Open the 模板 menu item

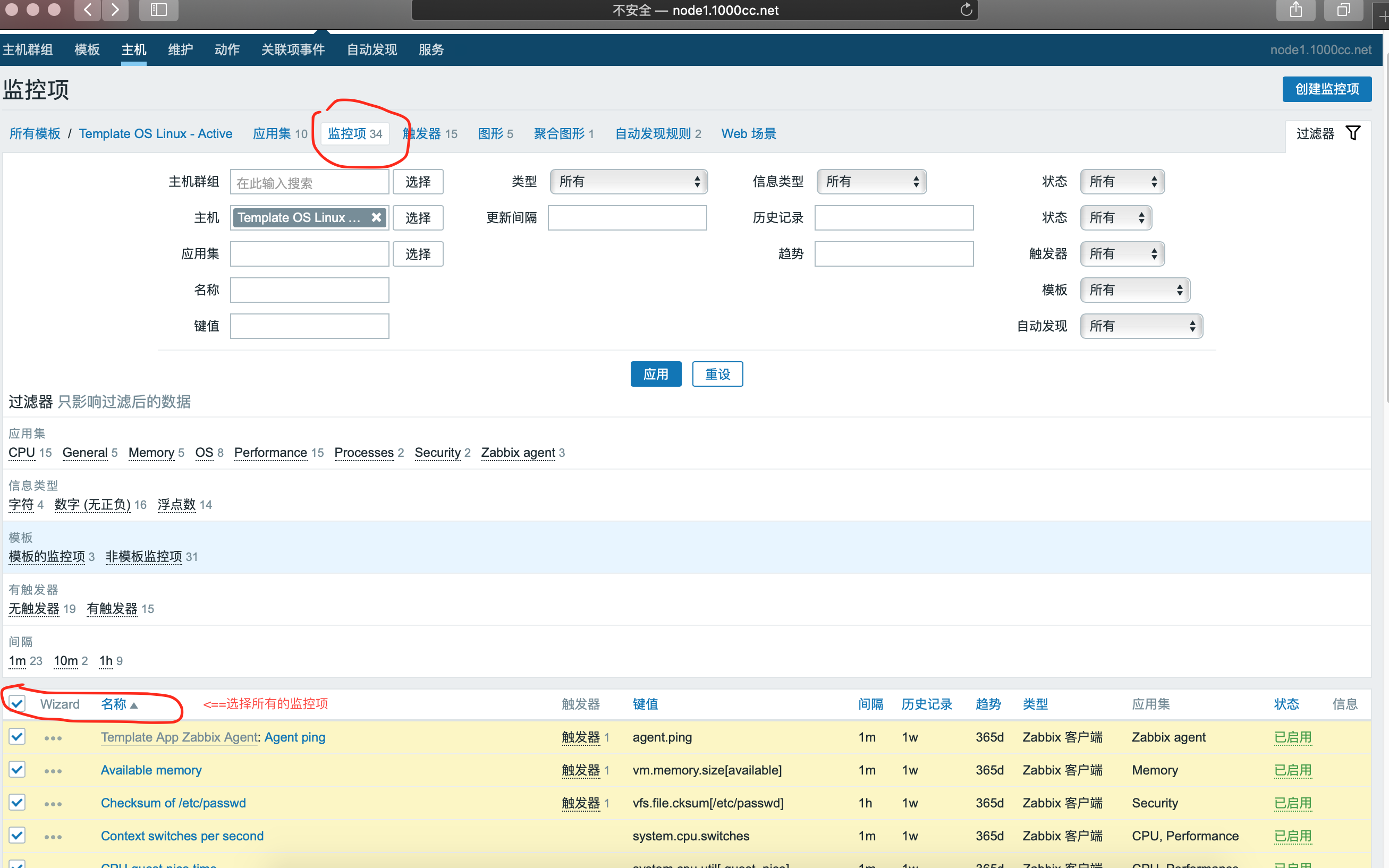[x=87, y=50]
